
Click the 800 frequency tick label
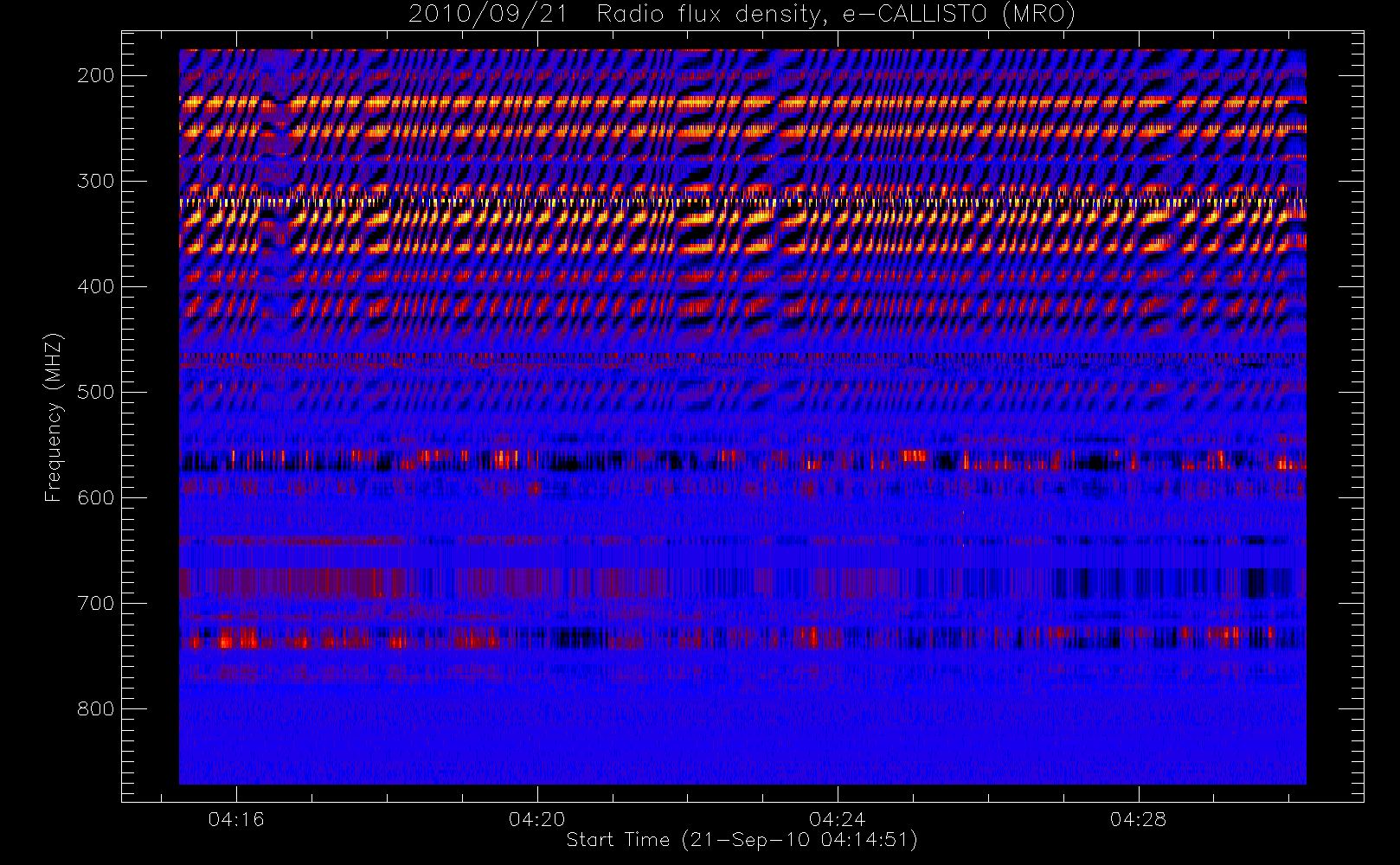96,708
